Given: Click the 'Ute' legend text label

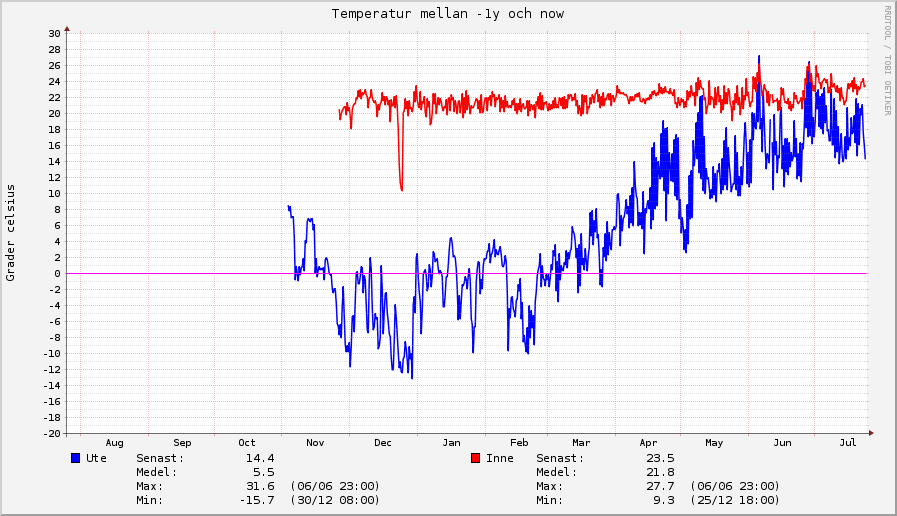Looking at the screenshot, I should pos(97,458).
